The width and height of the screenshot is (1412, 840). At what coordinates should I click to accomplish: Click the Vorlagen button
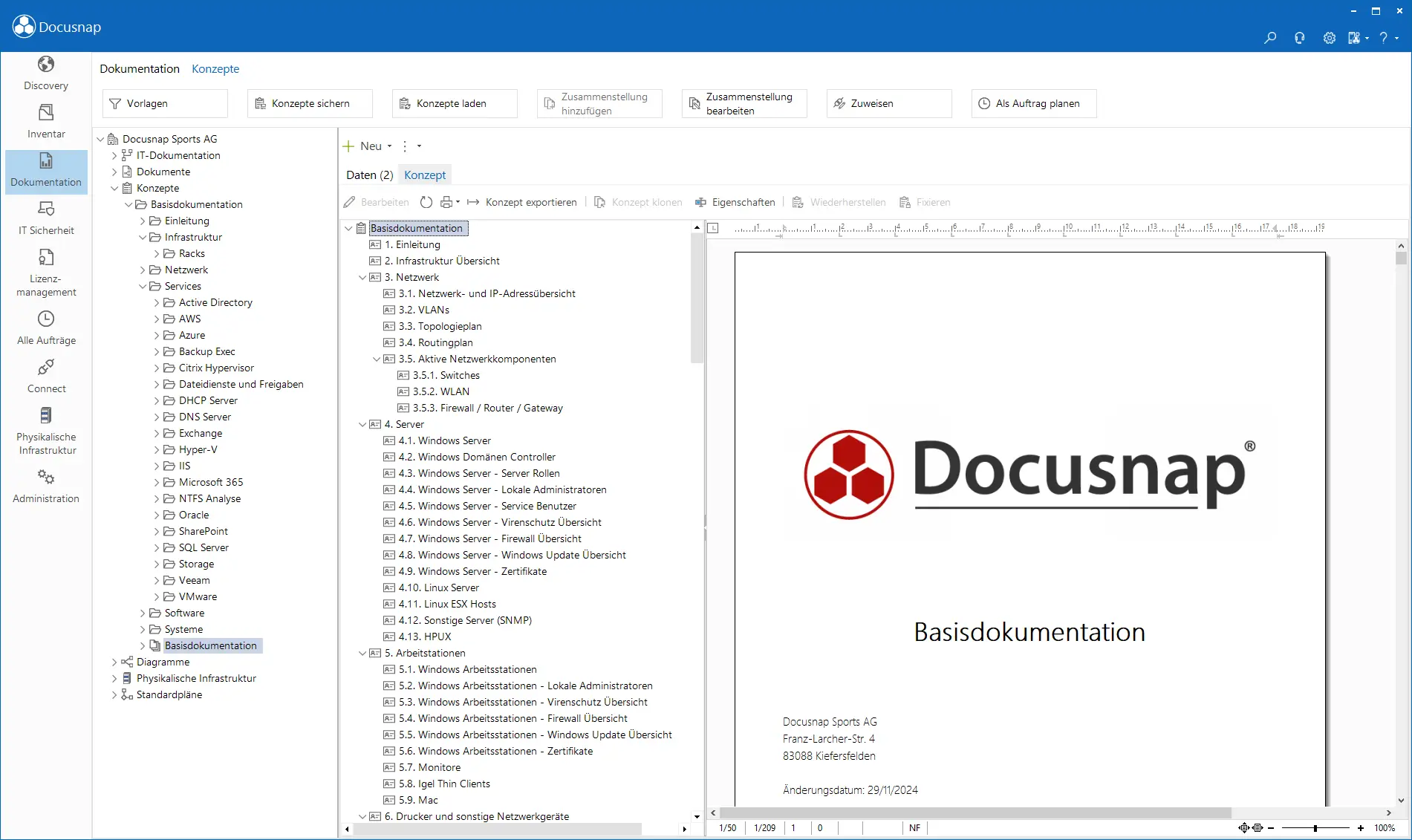pos(165,103)
